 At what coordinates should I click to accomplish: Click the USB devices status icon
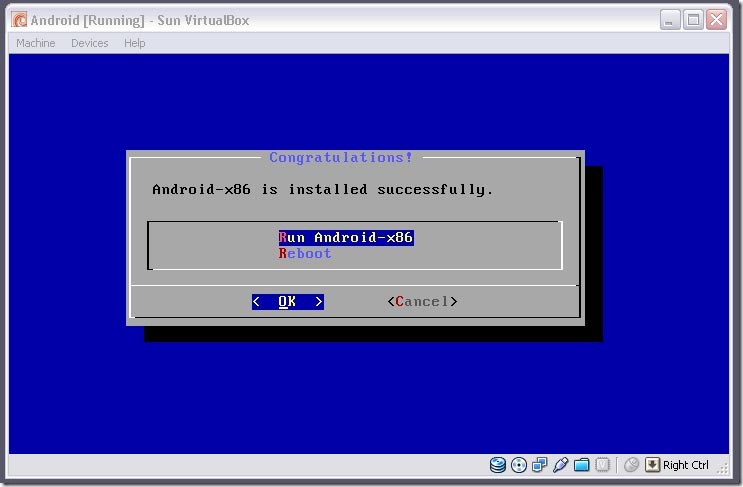click(560, 465)
